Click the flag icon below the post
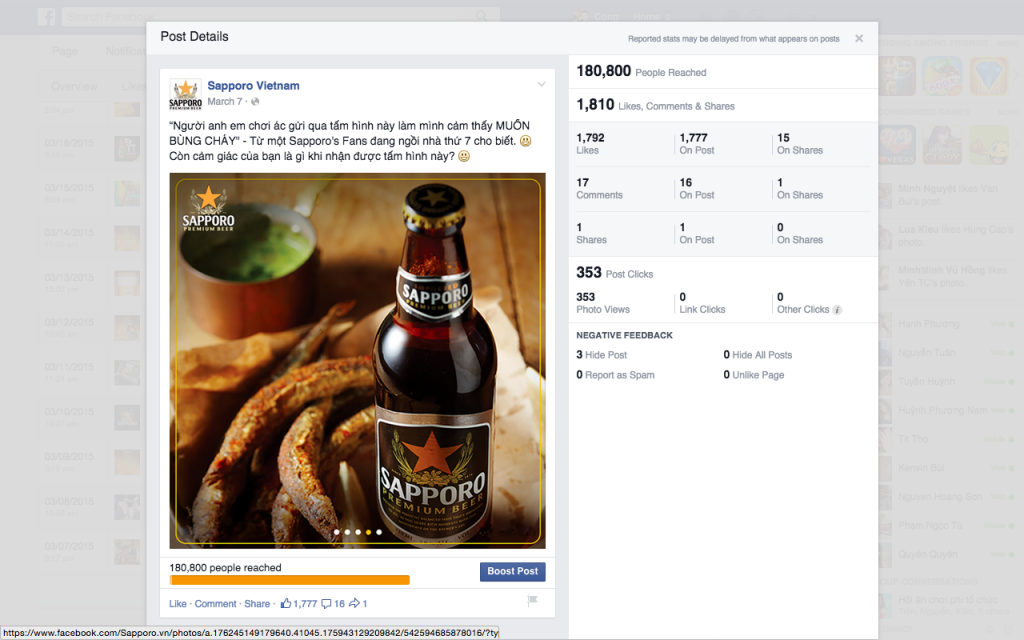1024x640 pixels. pos(532,600)
